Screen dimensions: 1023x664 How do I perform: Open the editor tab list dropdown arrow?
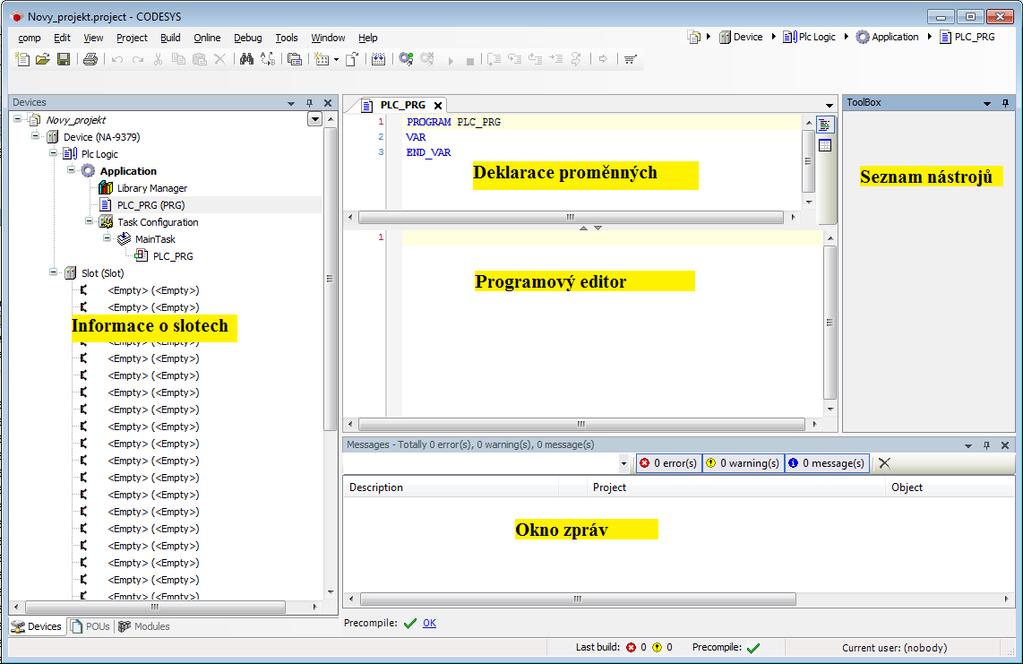coord(829,106)
